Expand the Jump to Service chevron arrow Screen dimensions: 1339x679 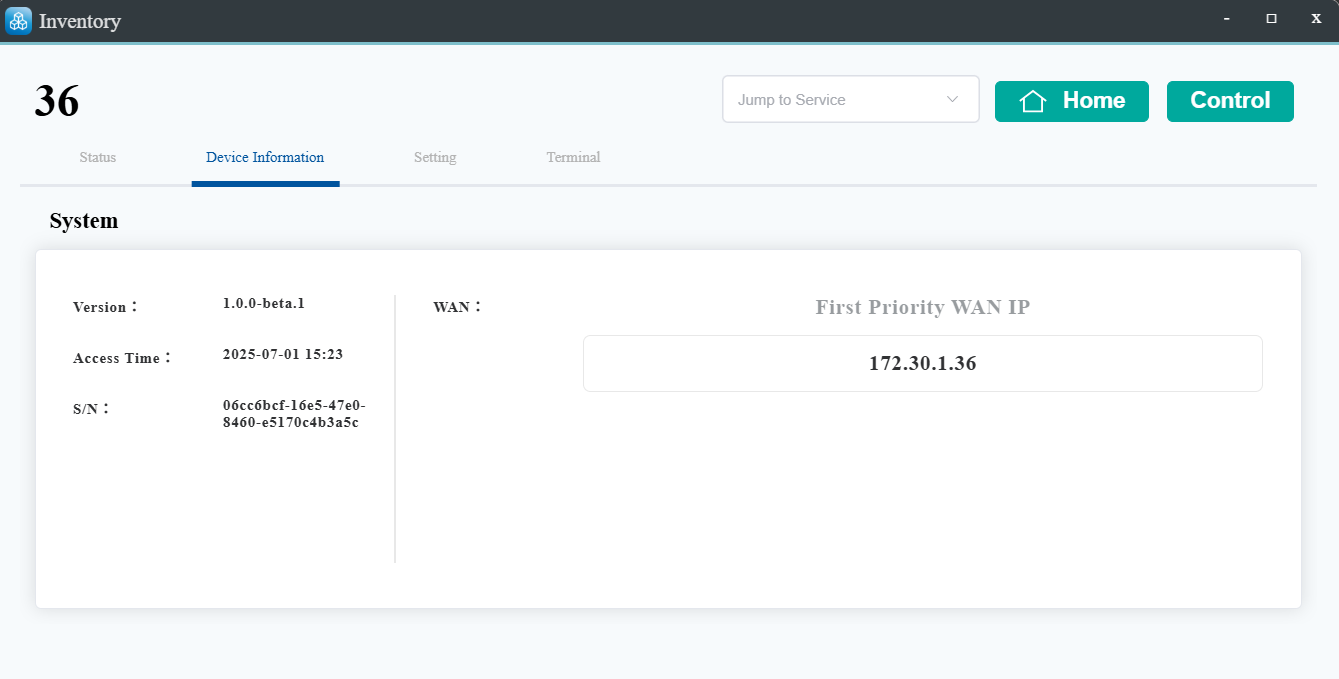click(x=952, y=100)
